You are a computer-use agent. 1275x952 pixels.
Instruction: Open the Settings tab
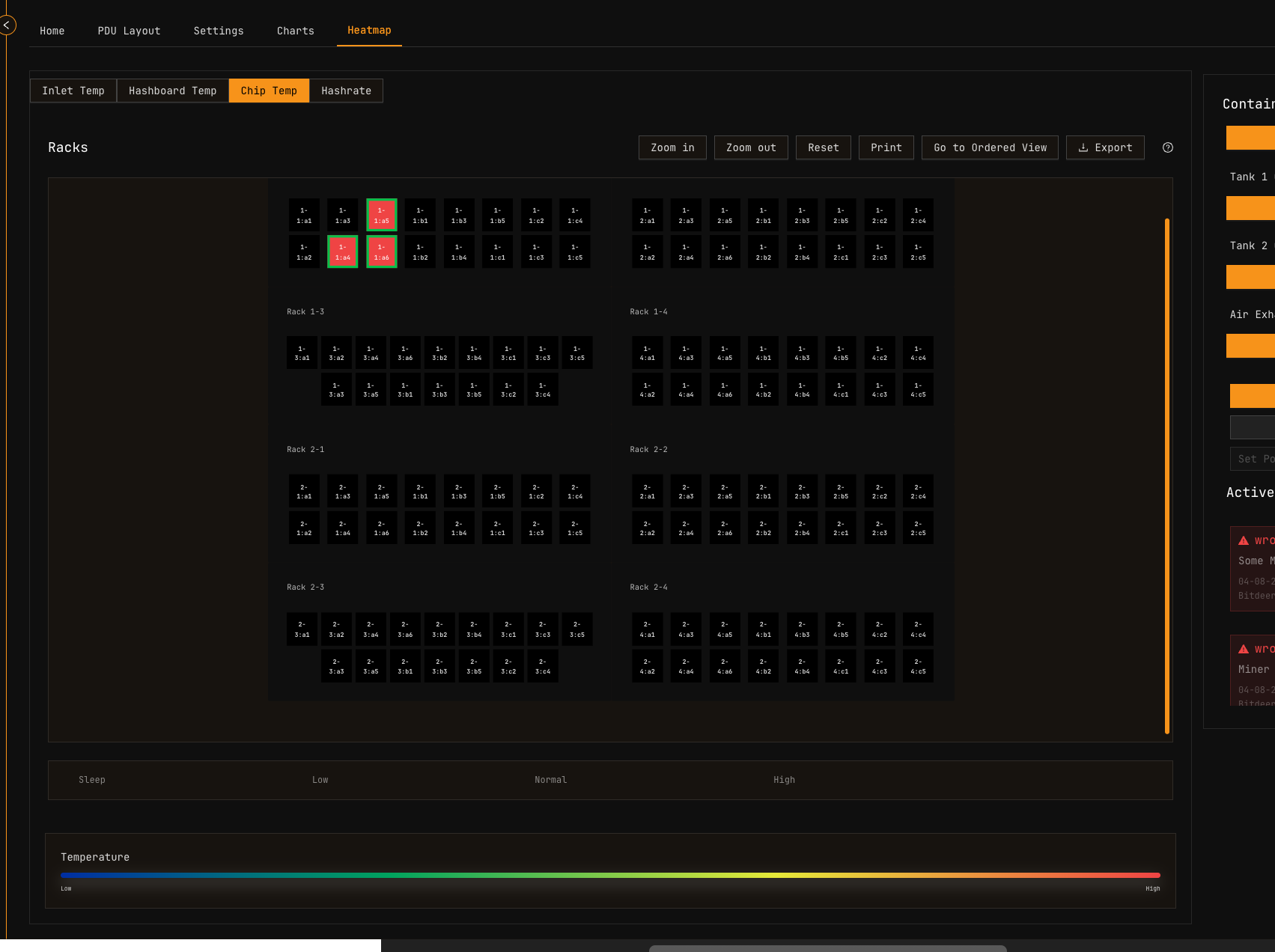218,31
